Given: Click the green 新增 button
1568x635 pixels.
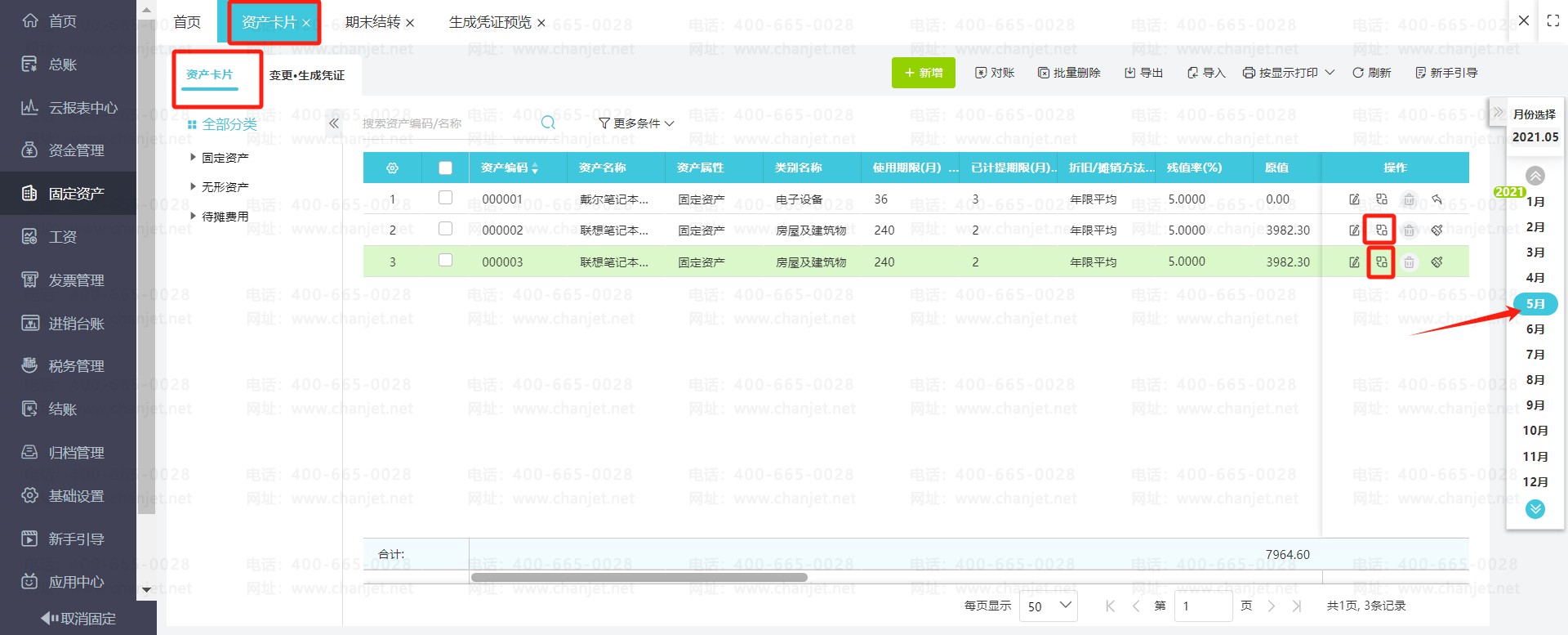Looking at the screenshot, I should coord(923,73).
